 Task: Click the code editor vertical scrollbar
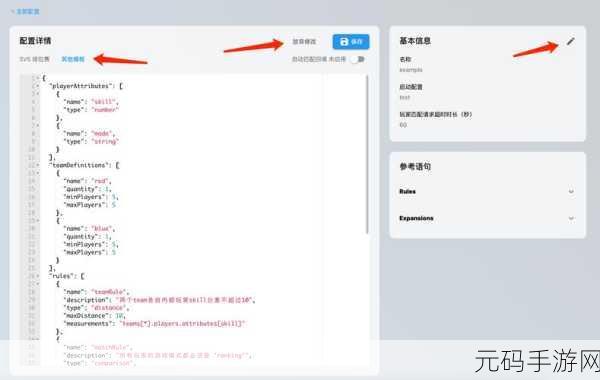point(367,154)
